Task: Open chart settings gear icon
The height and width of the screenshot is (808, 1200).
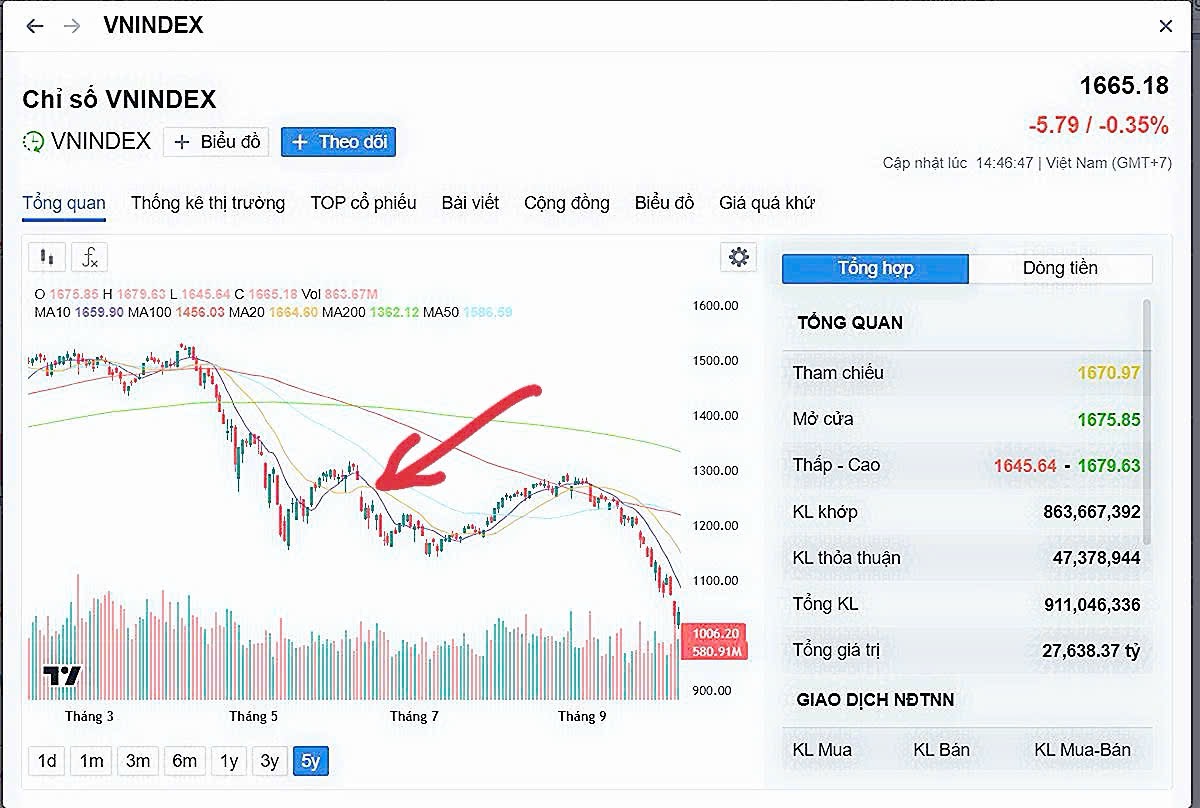Action: (x=739, y=257)
